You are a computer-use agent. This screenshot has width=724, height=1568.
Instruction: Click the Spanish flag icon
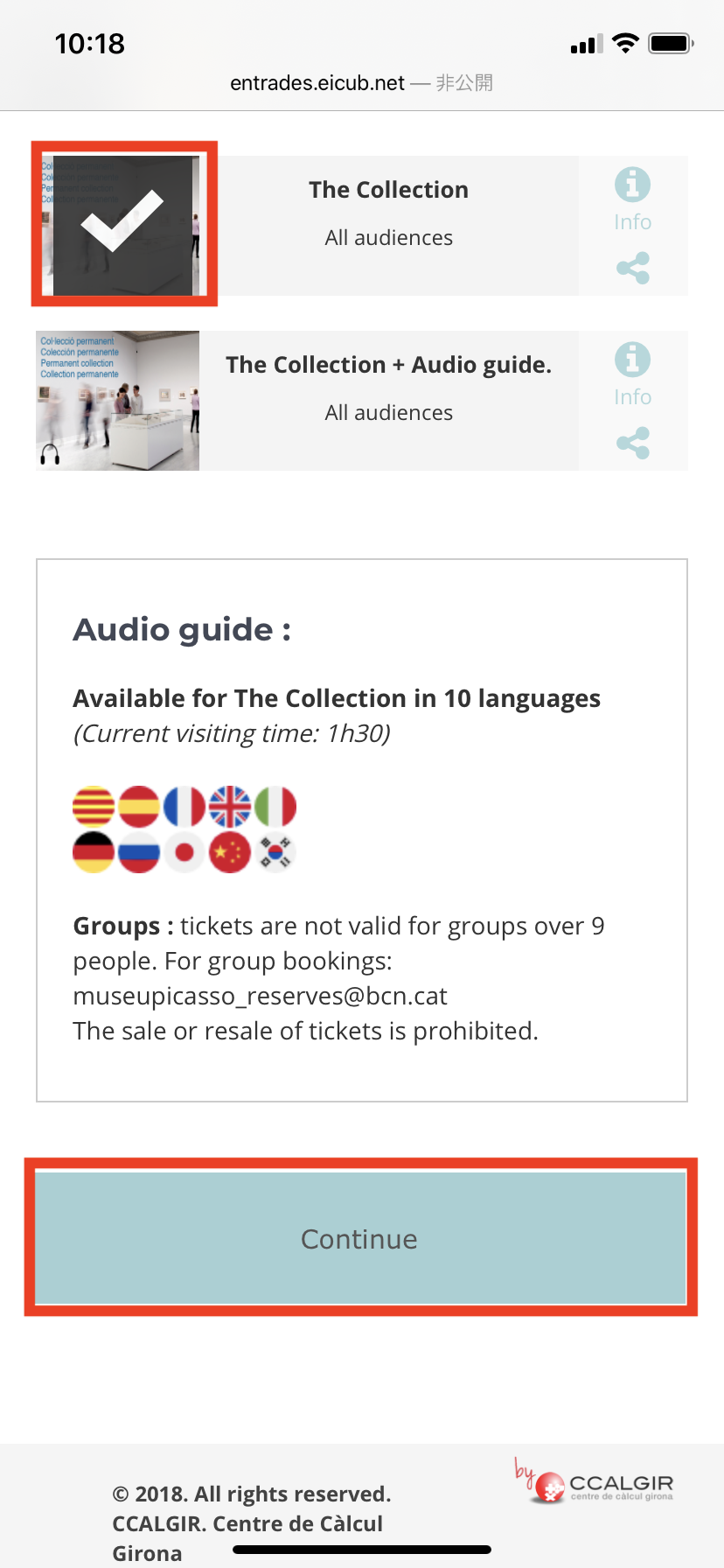139,807
